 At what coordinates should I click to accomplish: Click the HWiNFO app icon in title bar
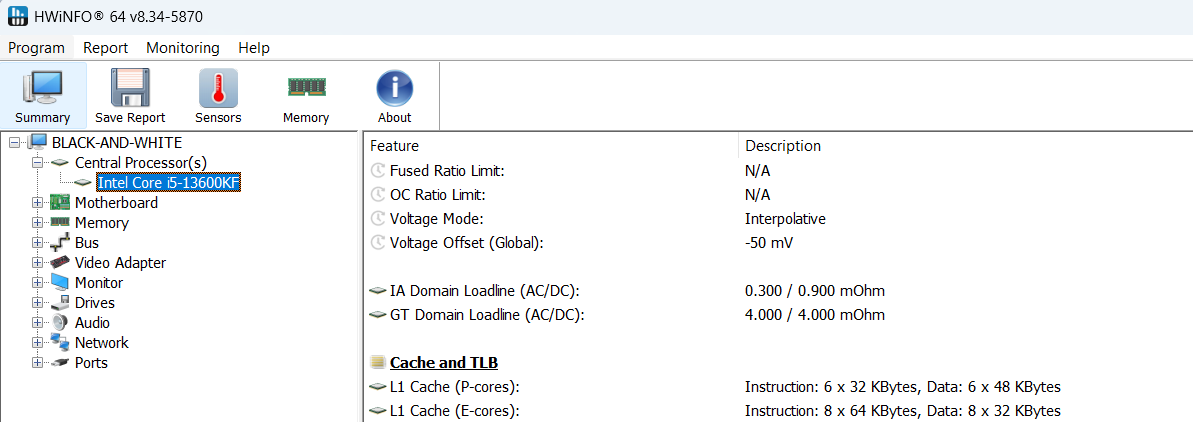point(17,17)
